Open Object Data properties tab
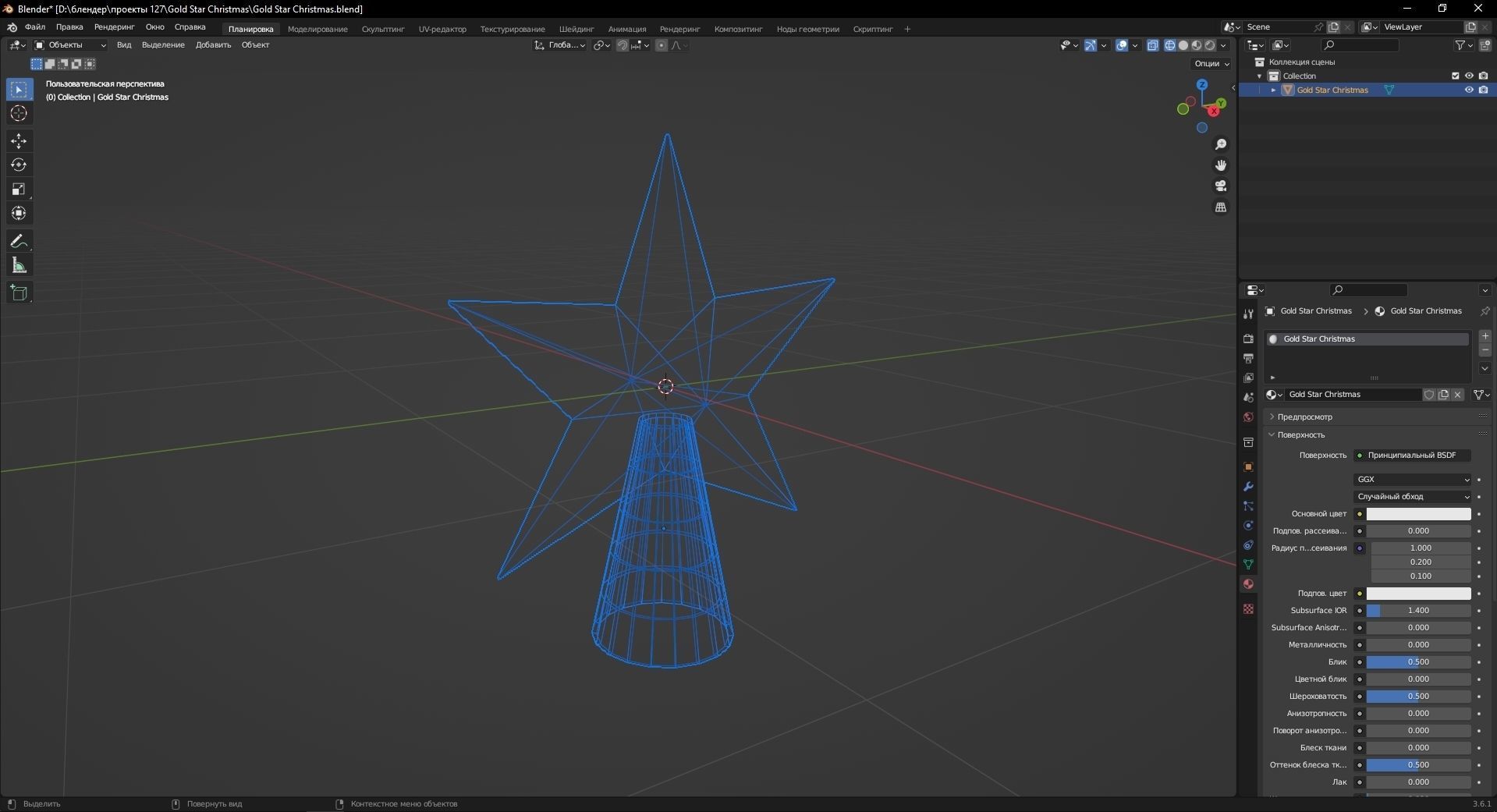The image size is (1497, 812). coord(1248,564)
